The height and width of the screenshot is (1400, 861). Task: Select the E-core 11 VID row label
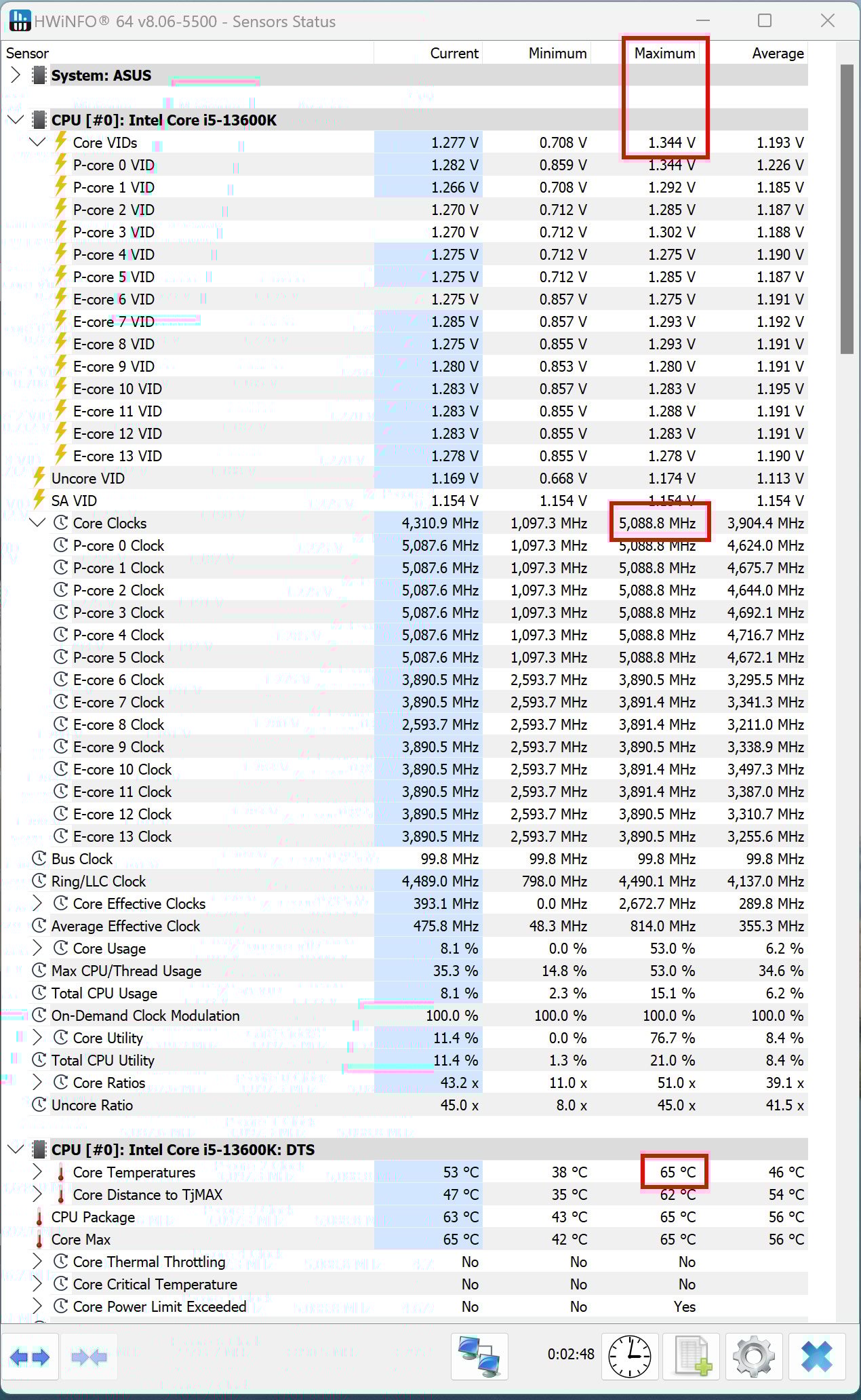click(x=117, y=411)
